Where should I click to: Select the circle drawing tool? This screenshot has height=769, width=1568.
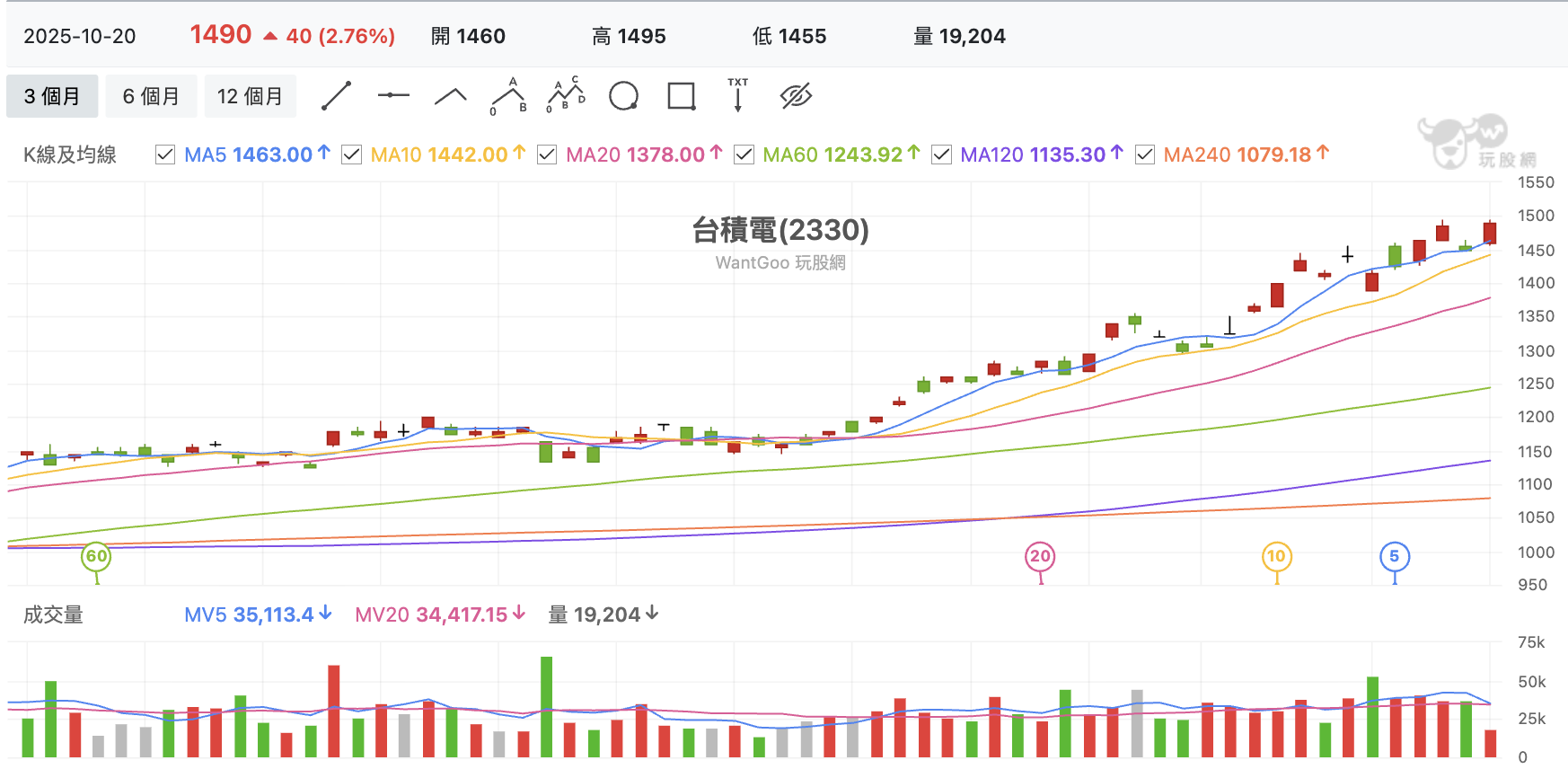623,95
